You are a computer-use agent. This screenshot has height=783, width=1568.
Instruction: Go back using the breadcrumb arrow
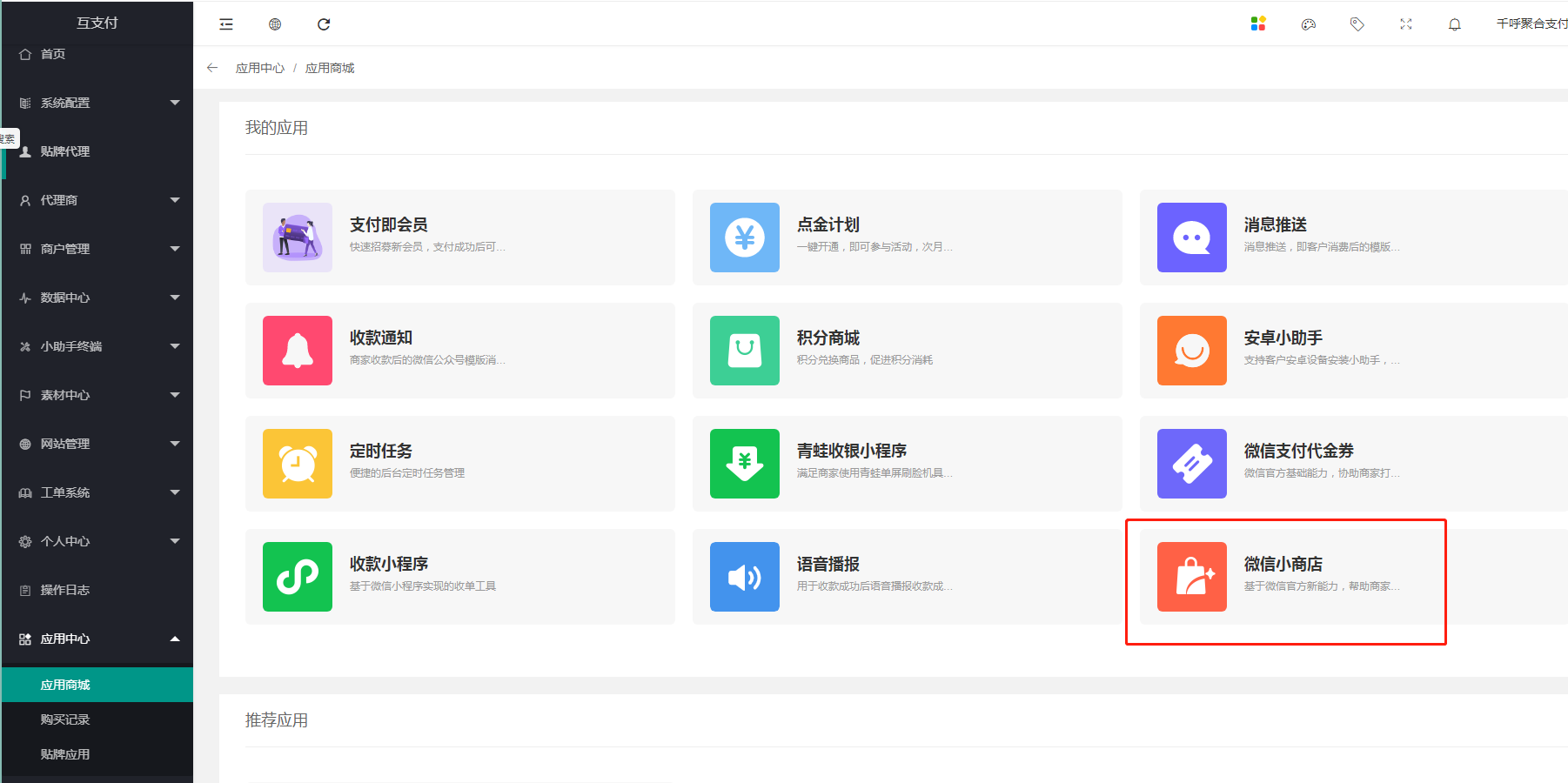click(212, 68)
